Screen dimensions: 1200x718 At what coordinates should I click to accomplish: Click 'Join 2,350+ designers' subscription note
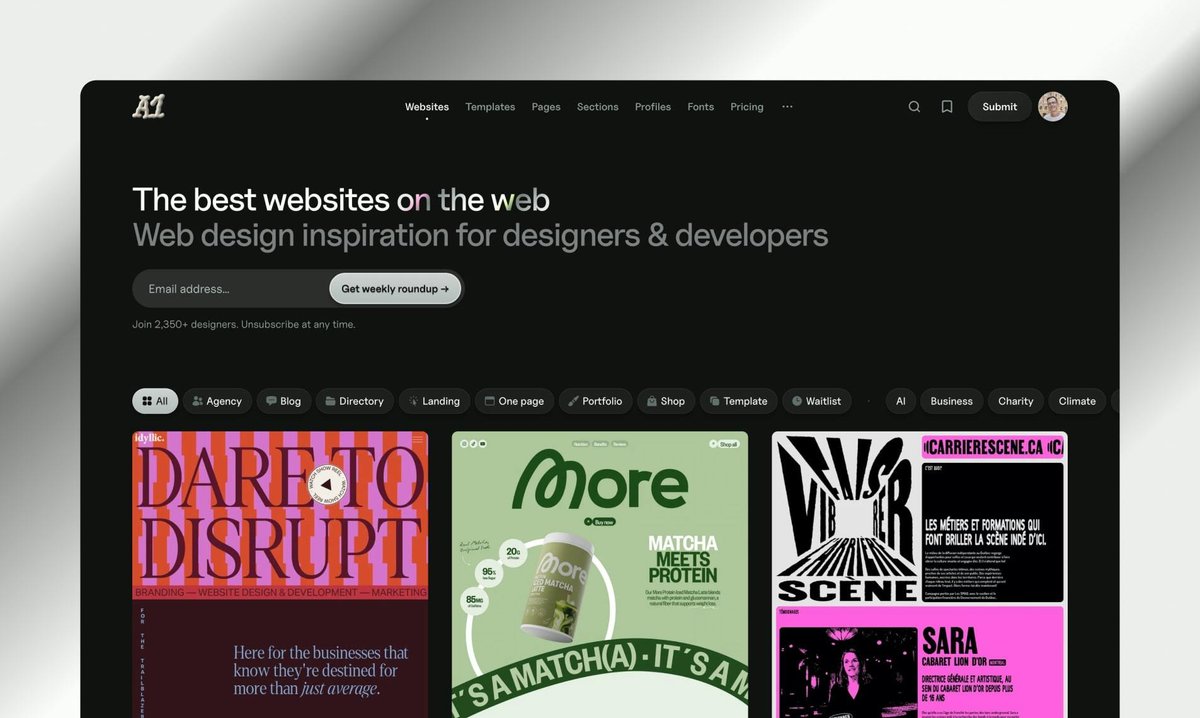(244, 324)
